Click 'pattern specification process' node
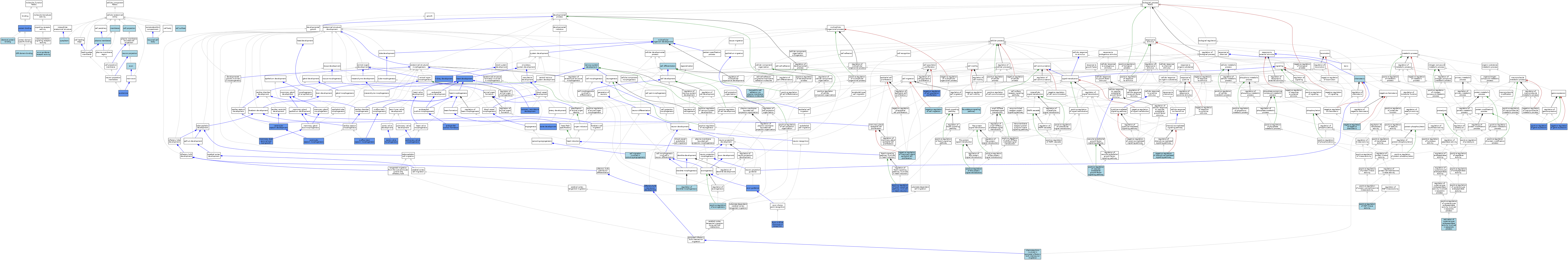 [712, 54]
